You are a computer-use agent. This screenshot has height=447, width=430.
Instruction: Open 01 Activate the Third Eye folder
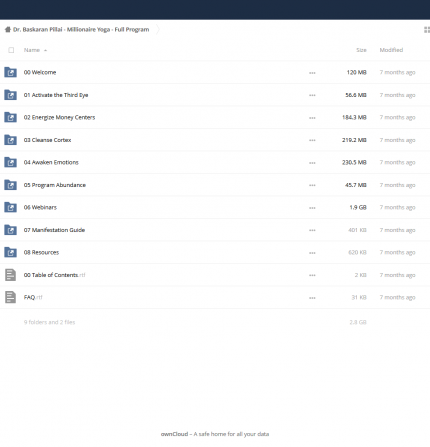pos(56,95)
